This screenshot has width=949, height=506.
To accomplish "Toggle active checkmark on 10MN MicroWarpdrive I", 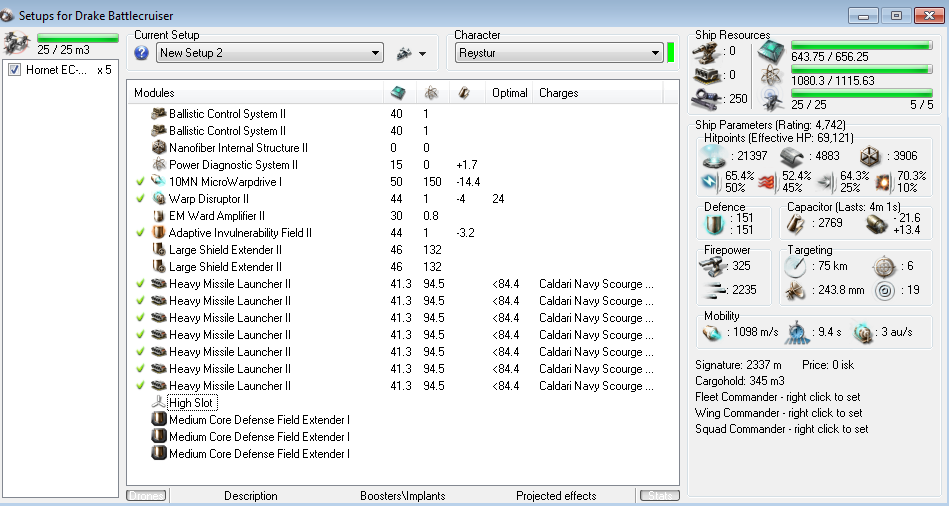I will (140, 182).
